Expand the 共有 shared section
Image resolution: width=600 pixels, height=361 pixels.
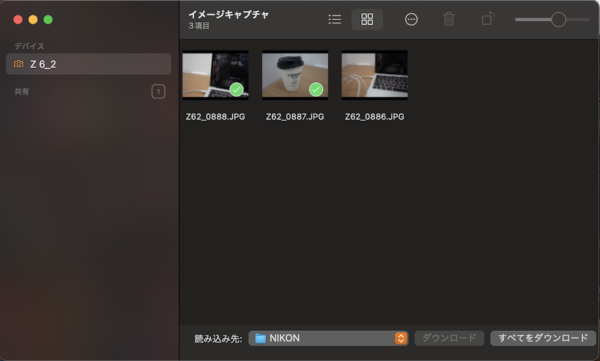21,92
